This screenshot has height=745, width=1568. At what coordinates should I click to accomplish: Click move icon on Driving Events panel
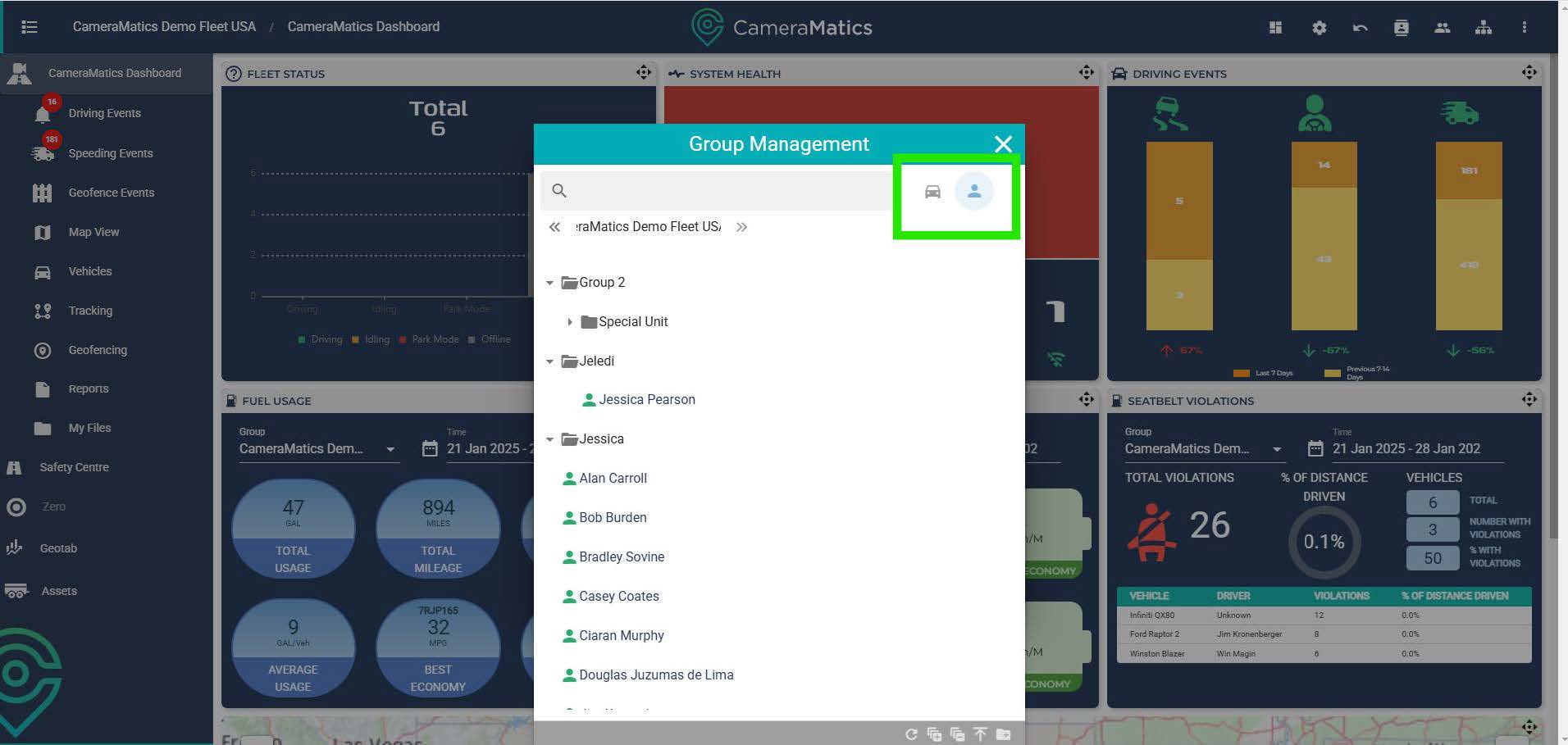(1529, 73)
